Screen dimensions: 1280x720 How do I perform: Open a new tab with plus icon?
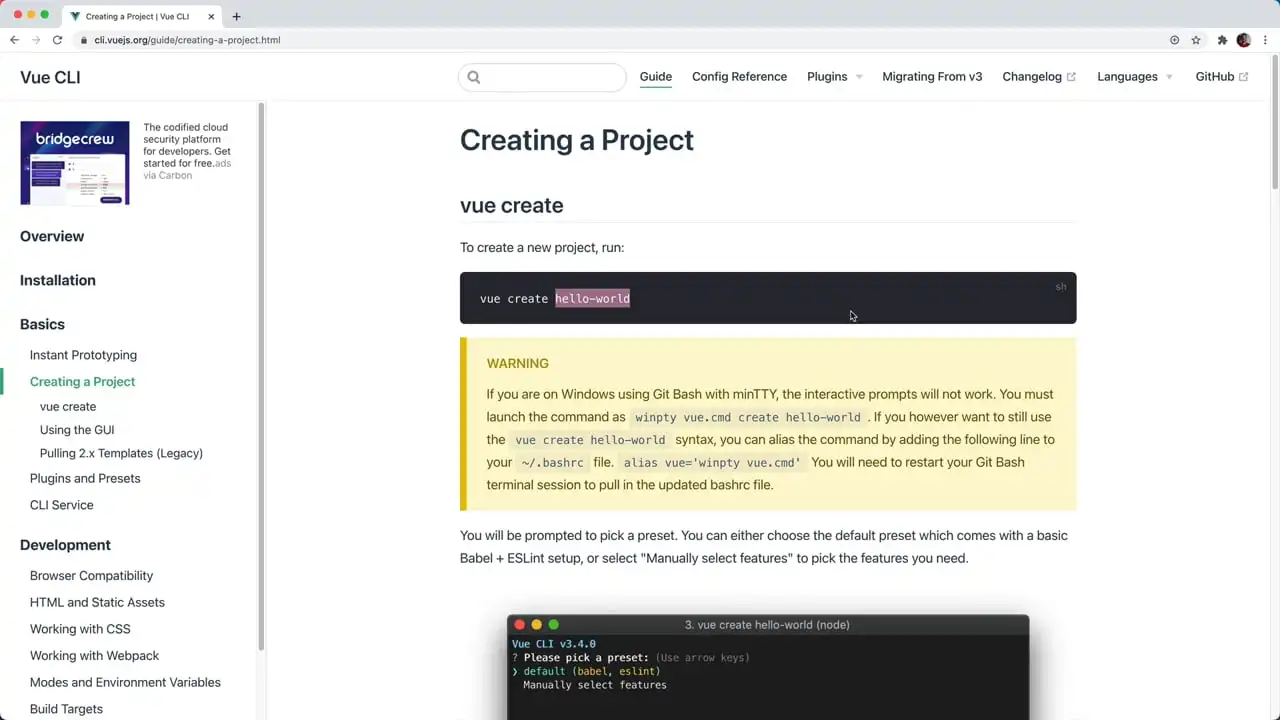(236, 16)
